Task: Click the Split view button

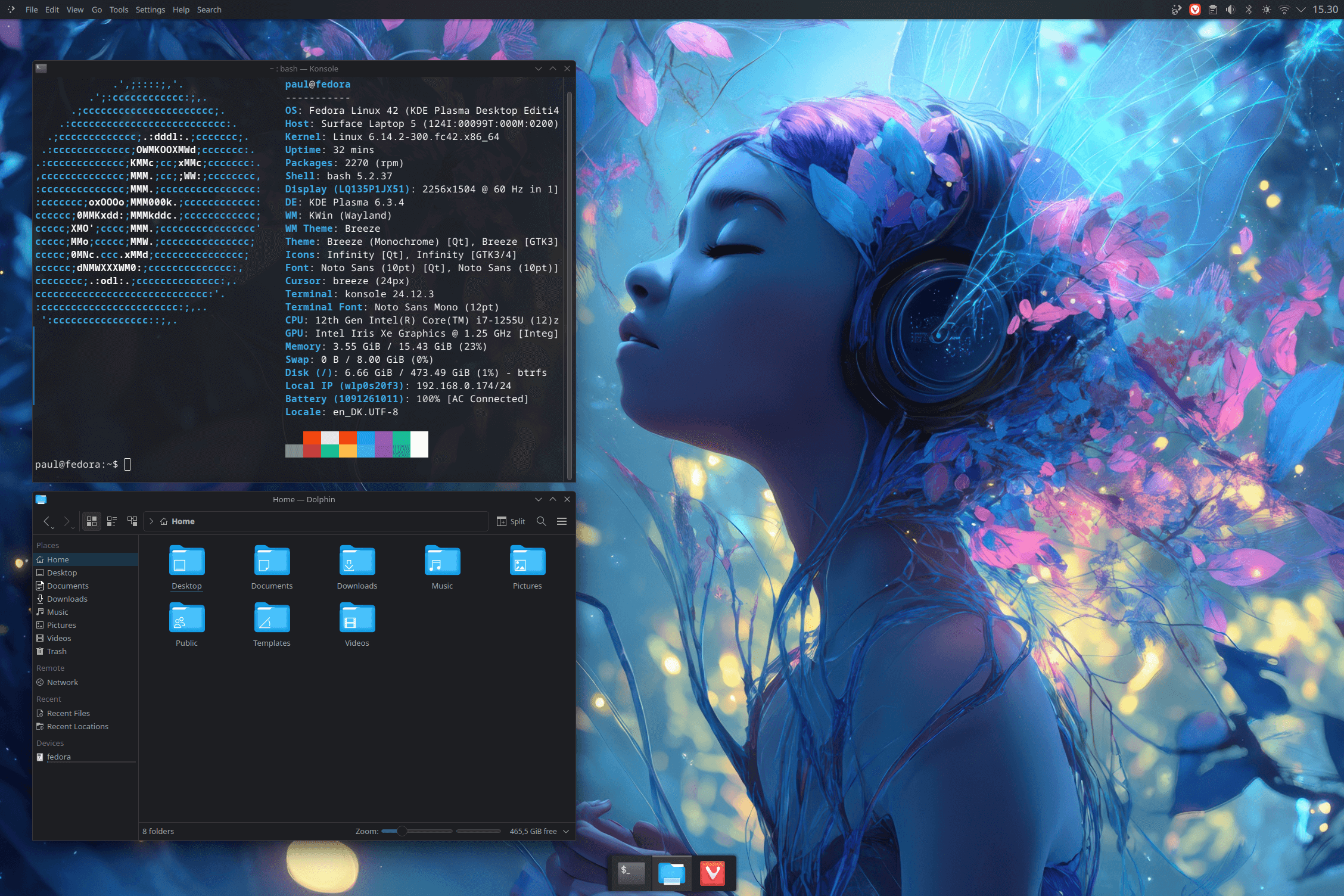Action: point(511,521)
